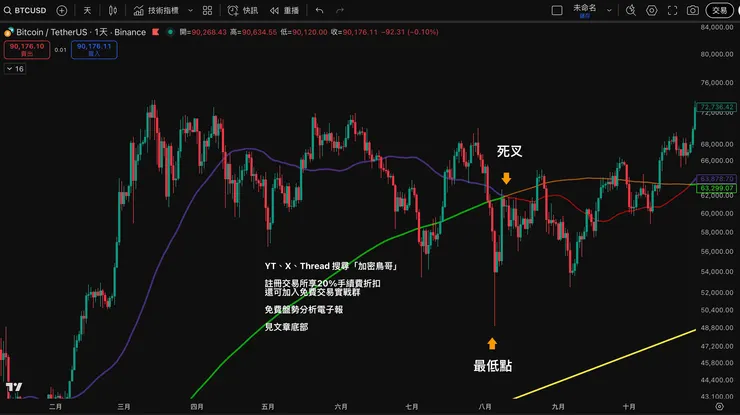The image size is (740, 415).
Task: Expand favorite indicators dropdown arrow
Action: pyautogui.click(x=190, y=10)
